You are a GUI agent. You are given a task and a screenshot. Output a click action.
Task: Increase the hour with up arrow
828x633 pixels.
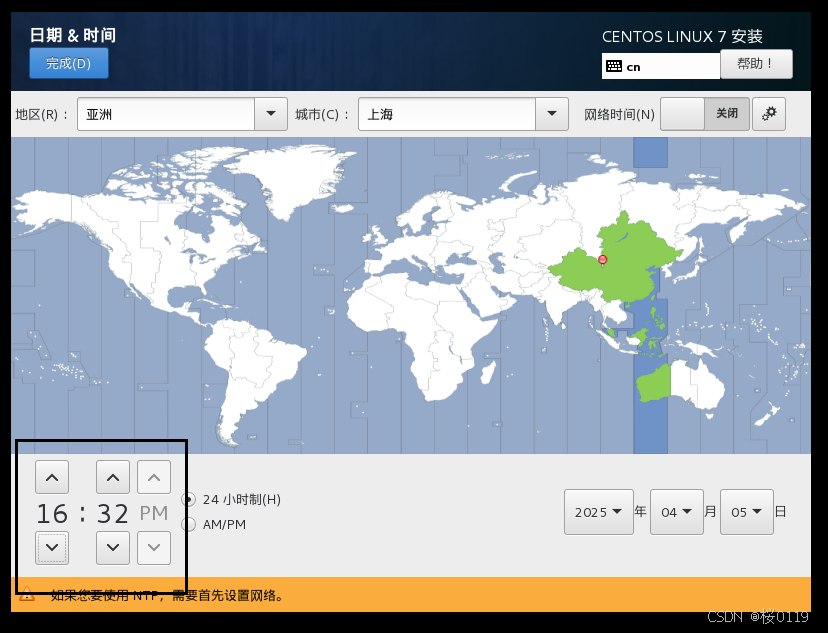click(x=52, y=477)
